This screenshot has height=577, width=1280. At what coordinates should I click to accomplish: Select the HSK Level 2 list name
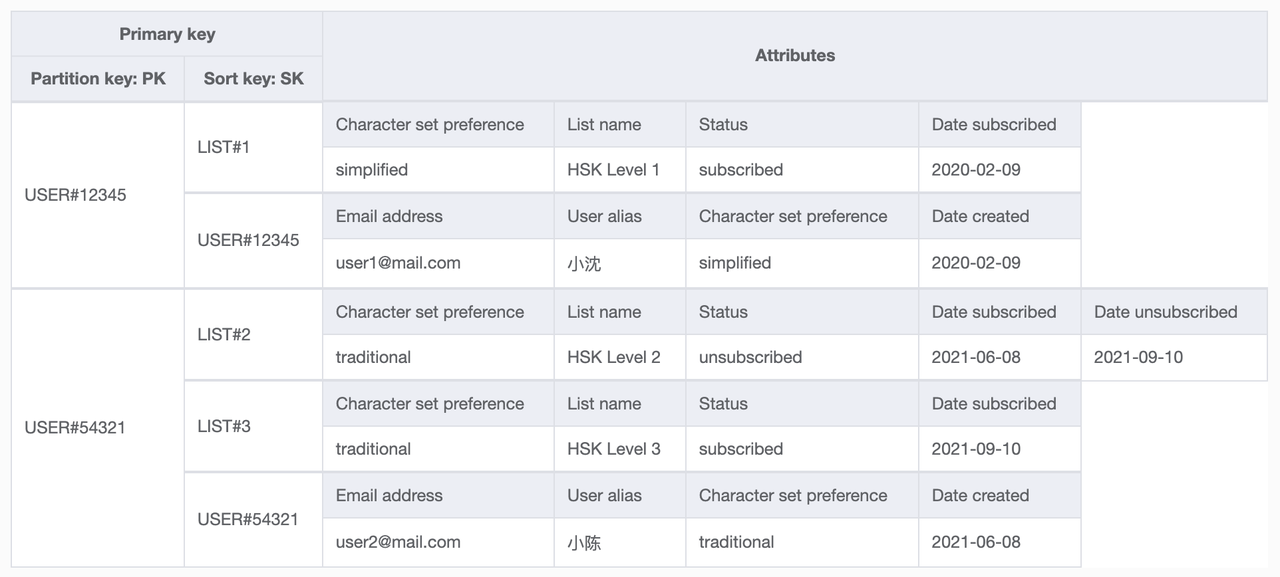tap(613, 357)
